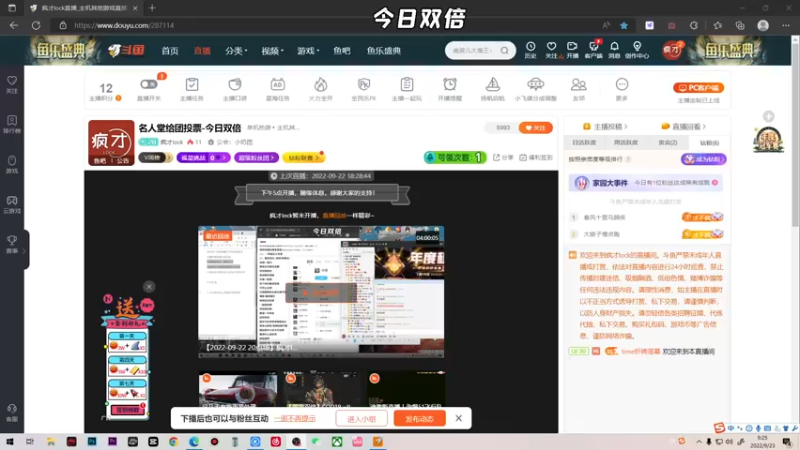Open 鱼吧 in the navigation bar
The height and width of the screenshot is (450, 800).
pos(342,51)
